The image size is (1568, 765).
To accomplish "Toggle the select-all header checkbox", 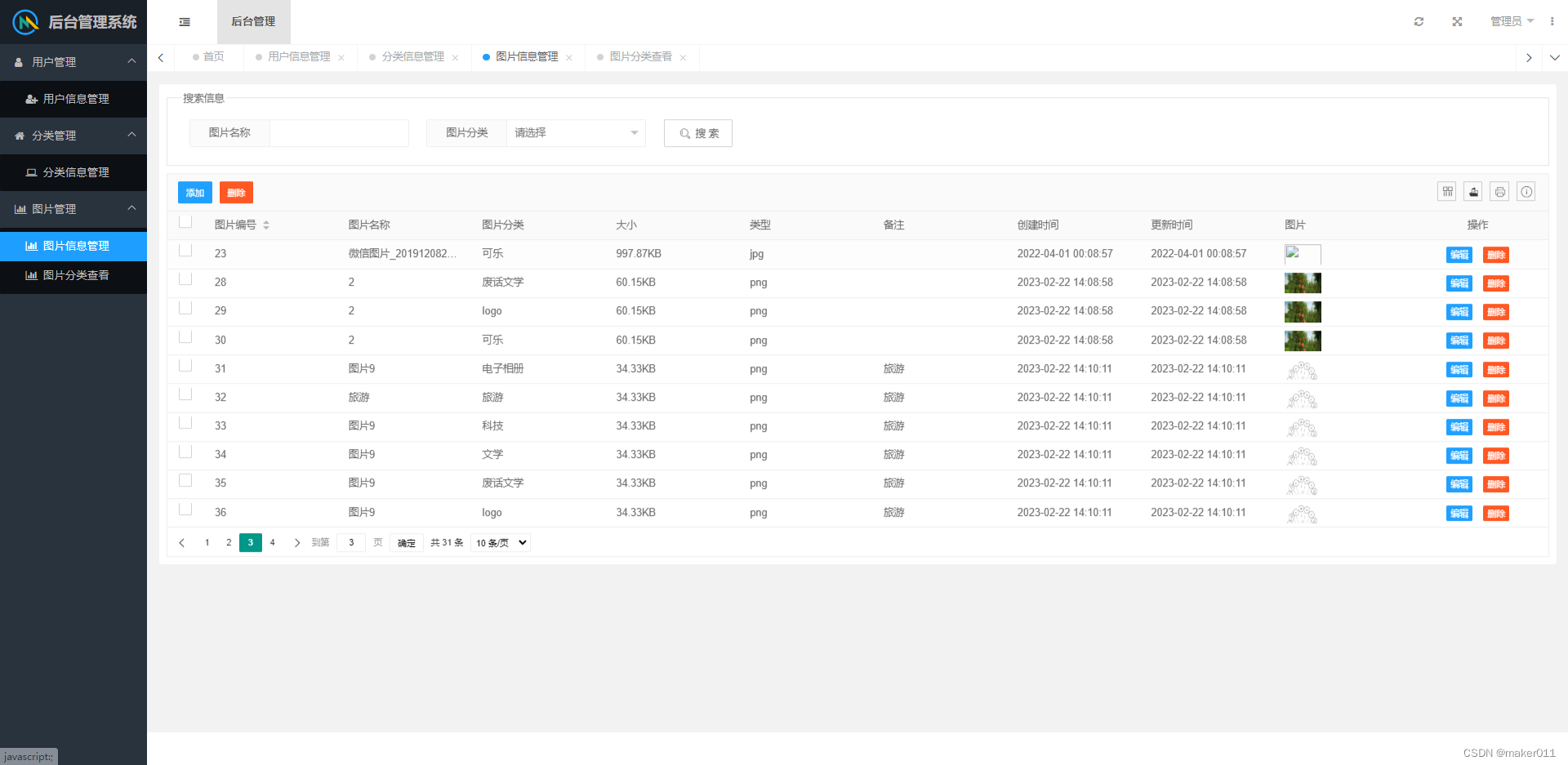I will 185,221.
